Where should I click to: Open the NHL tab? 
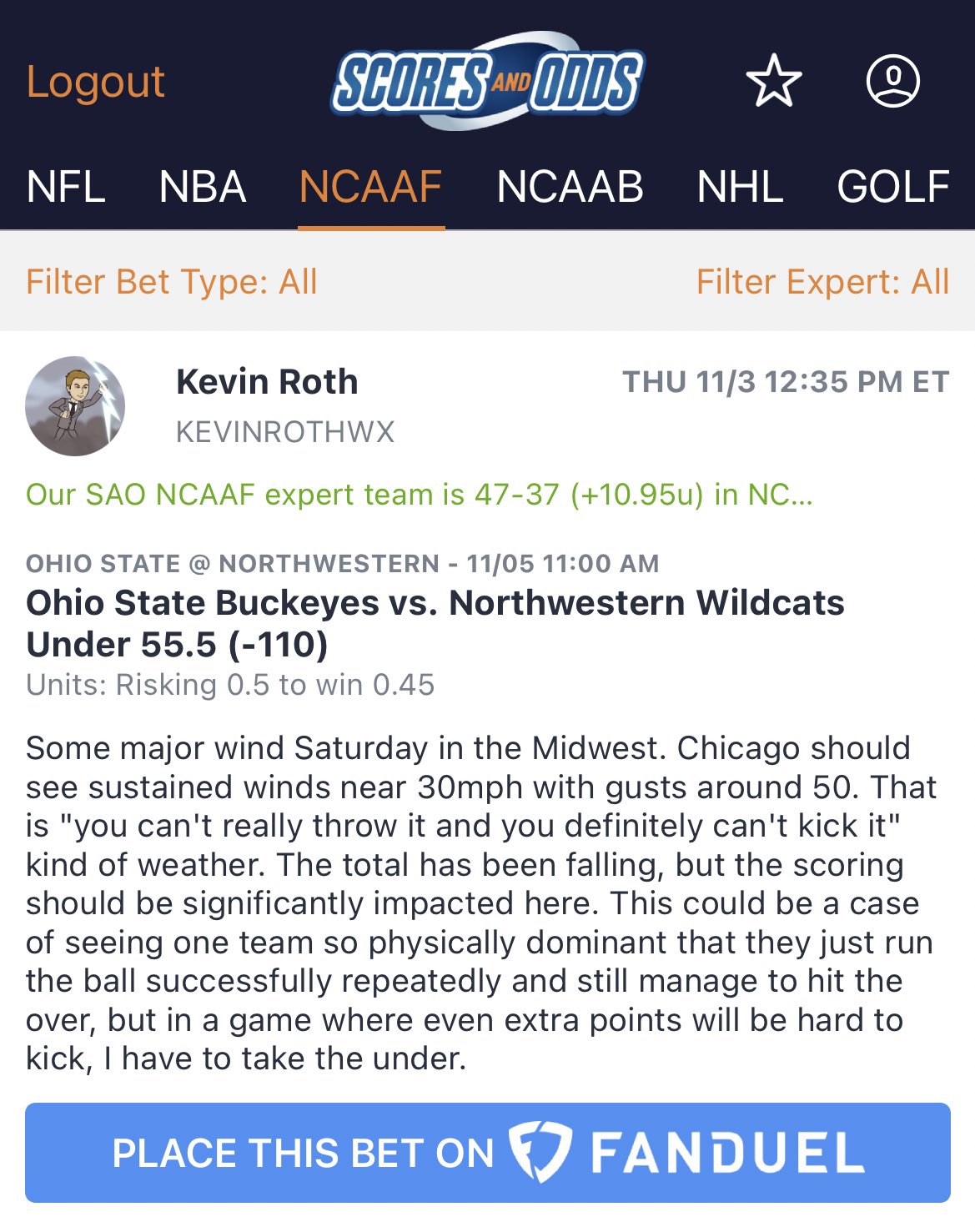tap(740, 187)
